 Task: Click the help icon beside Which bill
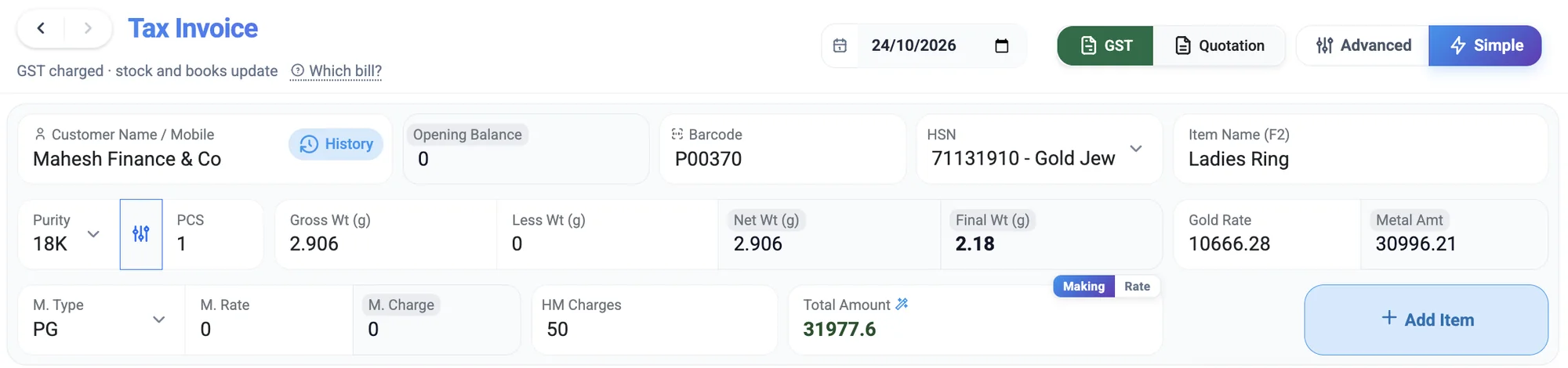pos(297,70)
